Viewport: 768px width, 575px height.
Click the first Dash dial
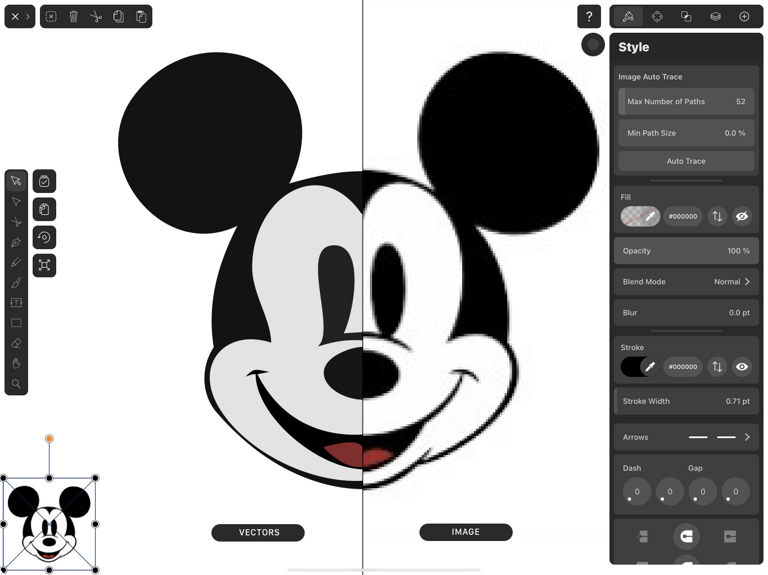pyautogui.click(x=636, y=492)
